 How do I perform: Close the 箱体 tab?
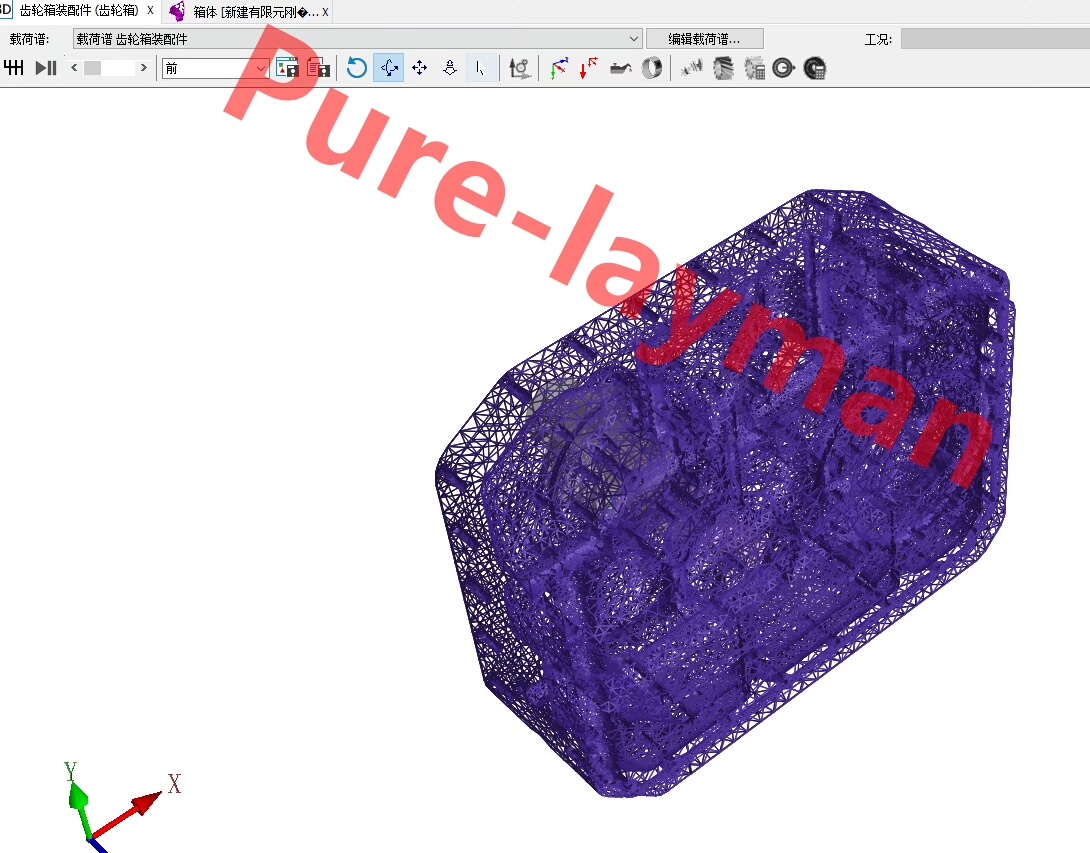[x=325, y=12]
